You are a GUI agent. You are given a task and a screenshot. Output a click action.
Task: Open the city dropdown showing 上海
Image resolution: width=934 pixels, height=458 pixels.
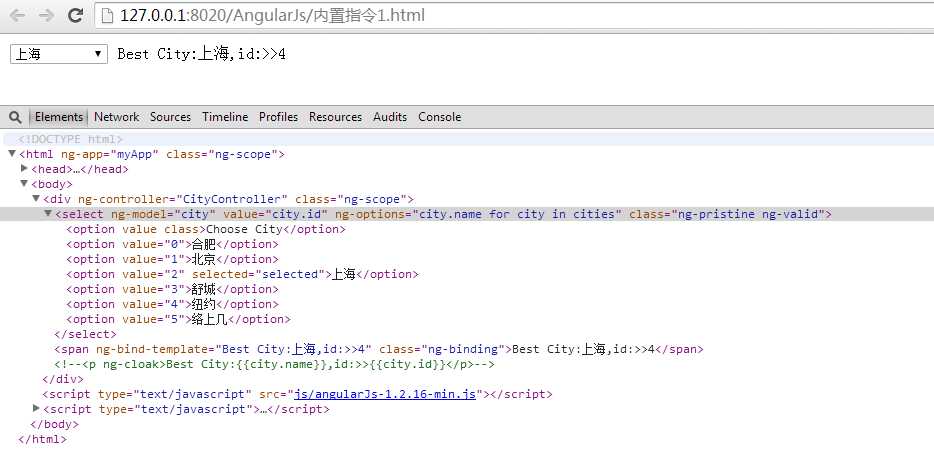(x=59, y=54)
